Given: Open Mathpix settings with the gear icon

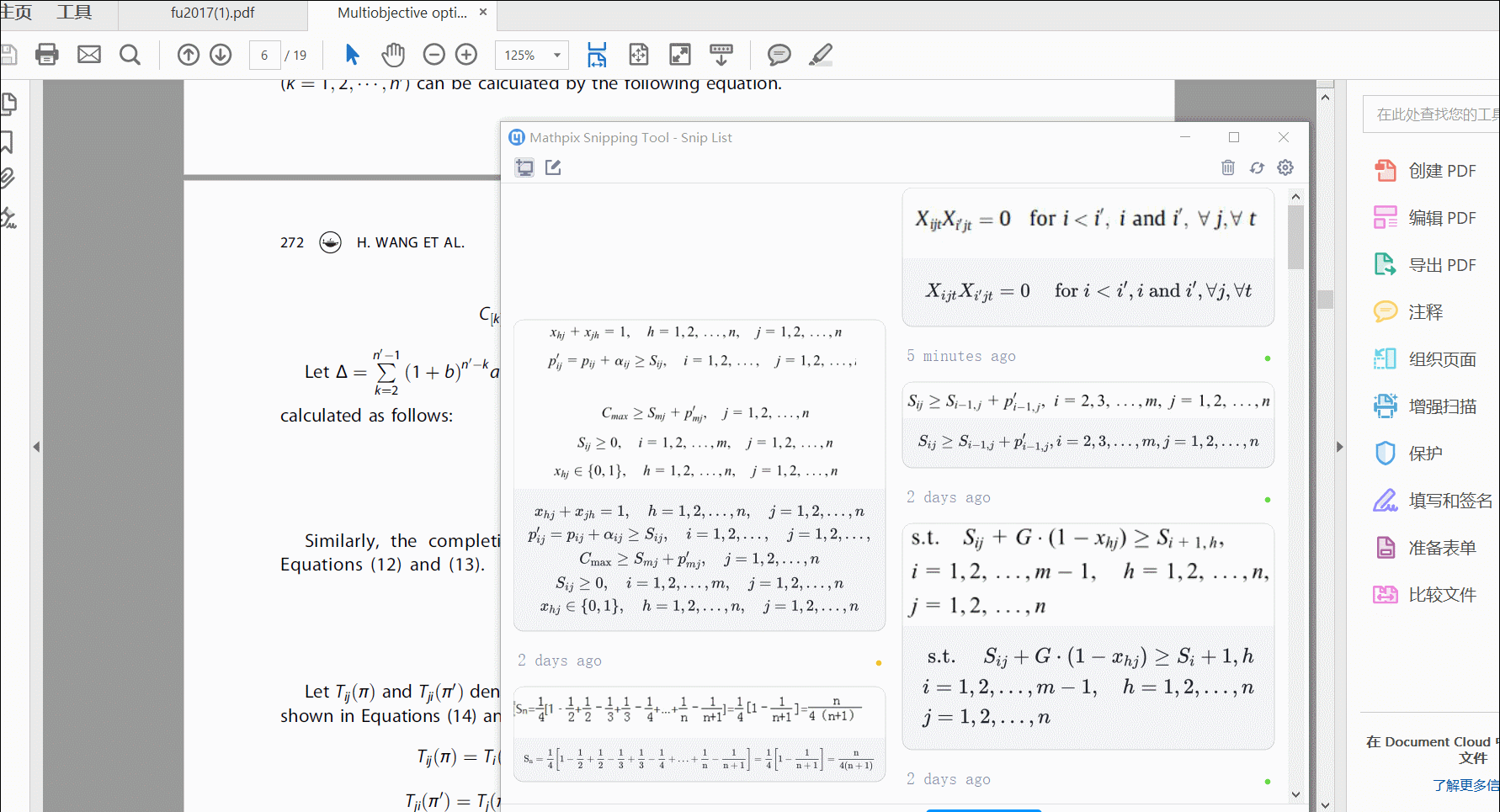Looking at the screenshot, I should (1285, 167).
